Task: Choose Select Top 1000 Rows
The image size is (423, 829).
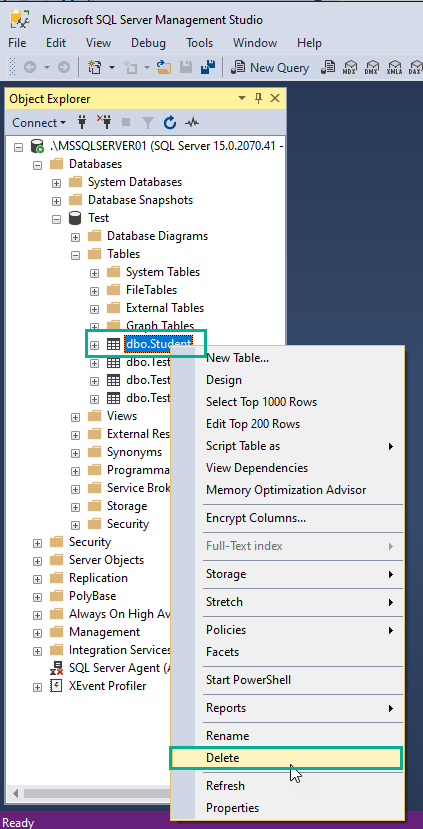Action: (287, 402)
